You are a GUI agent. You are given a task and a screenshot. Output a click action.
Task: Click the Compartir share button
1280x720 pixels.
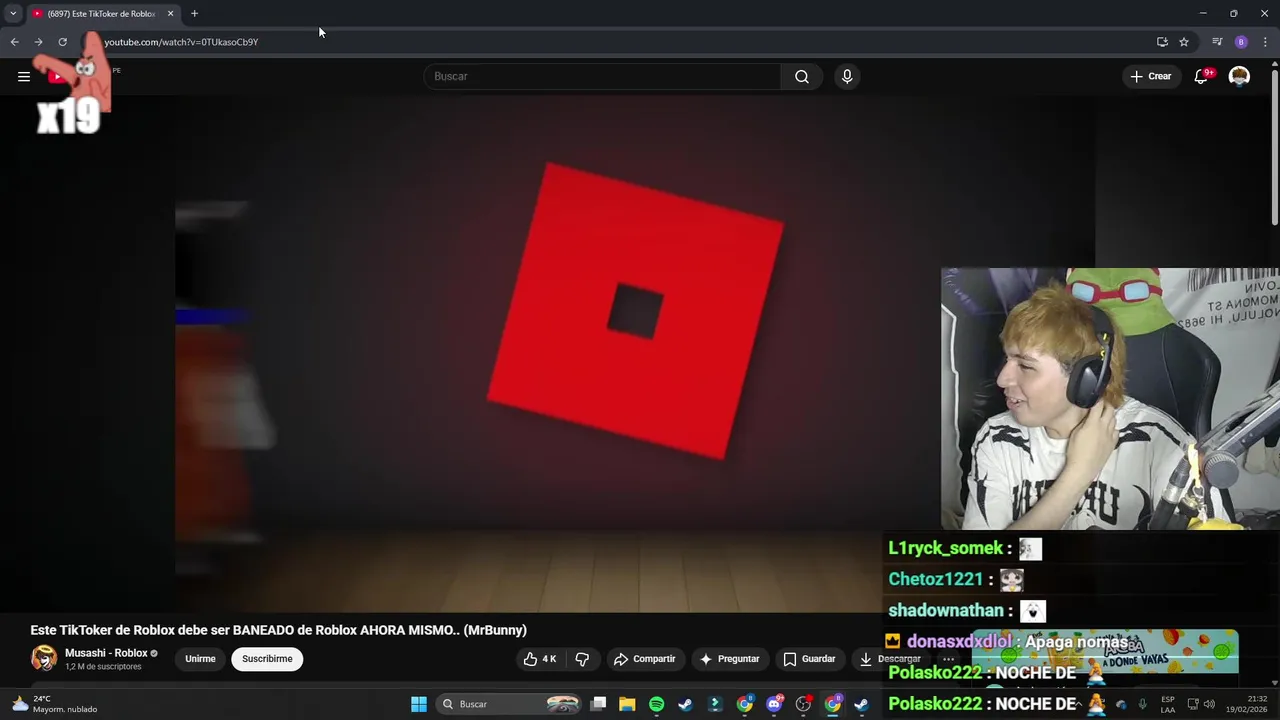click(645, 659)
